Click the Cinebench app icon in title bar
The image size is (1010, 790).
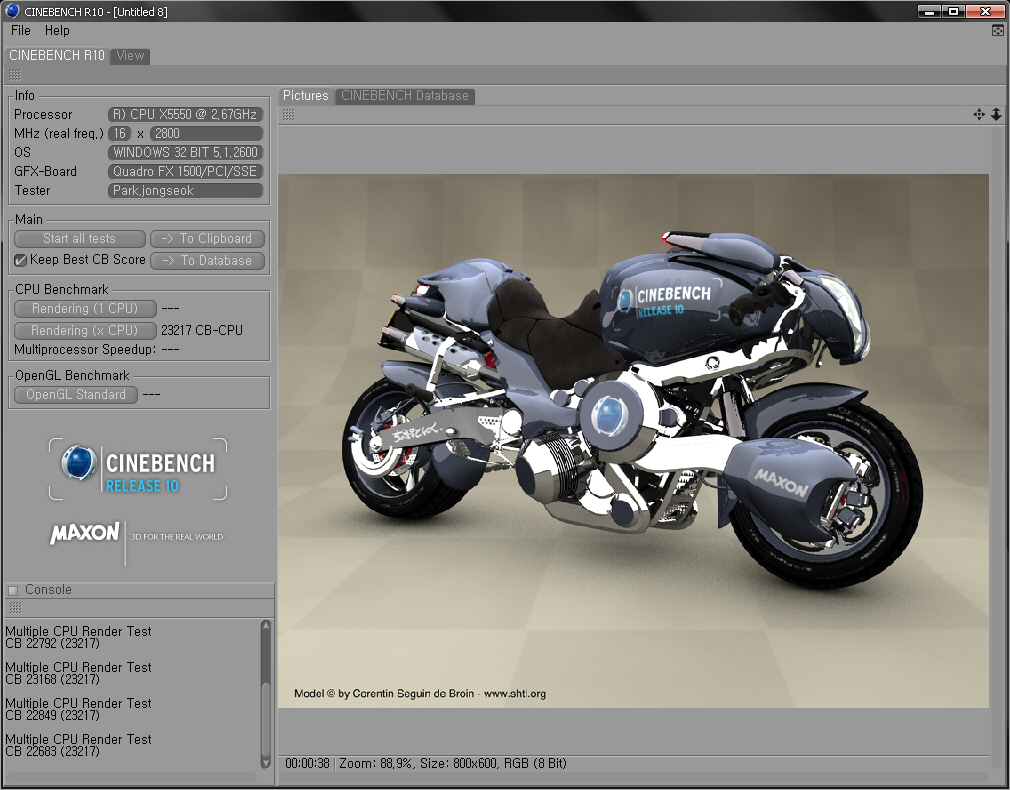coord(12,11)
